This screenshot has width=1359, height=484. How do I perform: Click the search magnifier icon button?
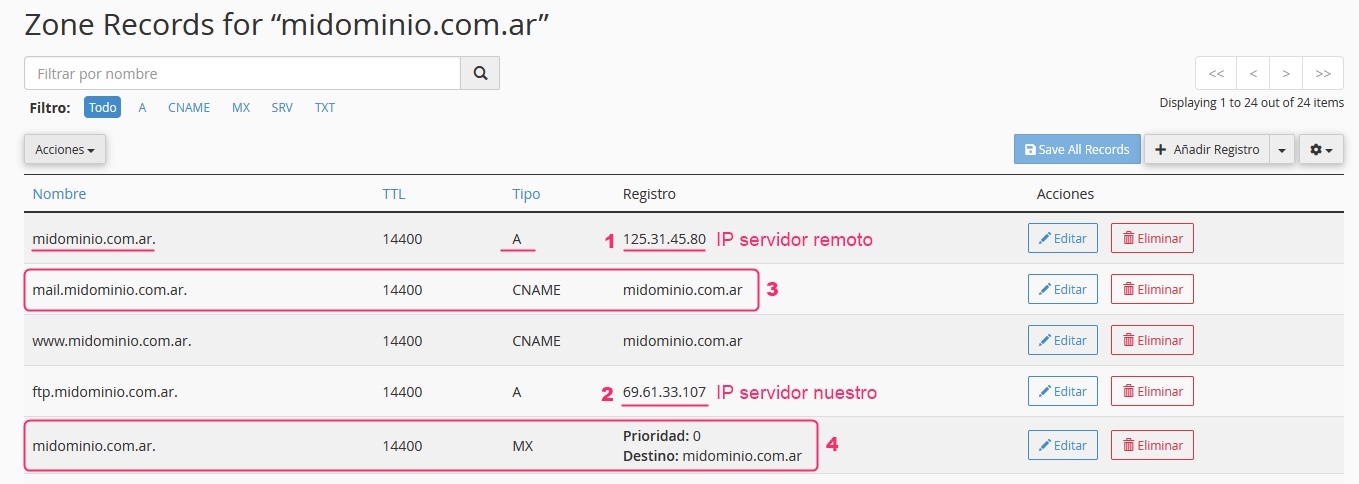480,73
